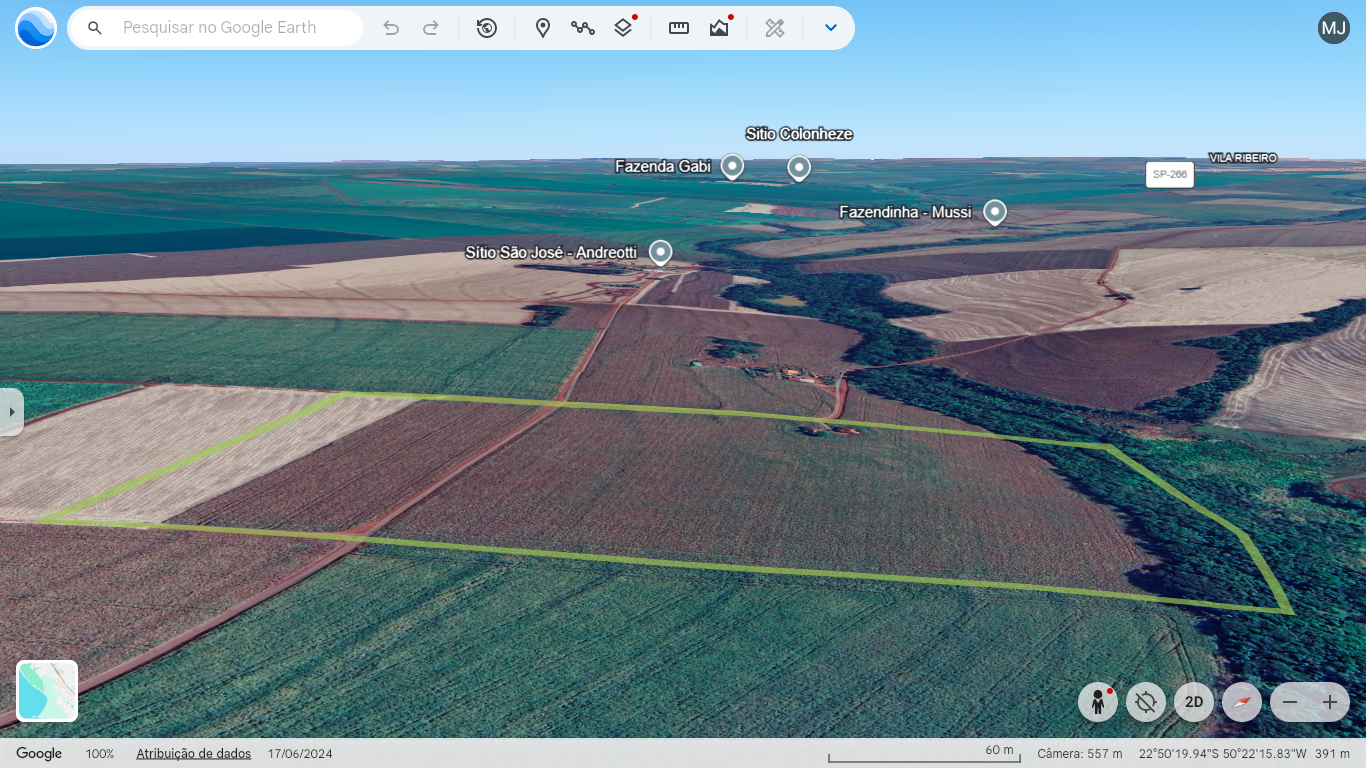Open the map layers icon

(x=623, y=28)
